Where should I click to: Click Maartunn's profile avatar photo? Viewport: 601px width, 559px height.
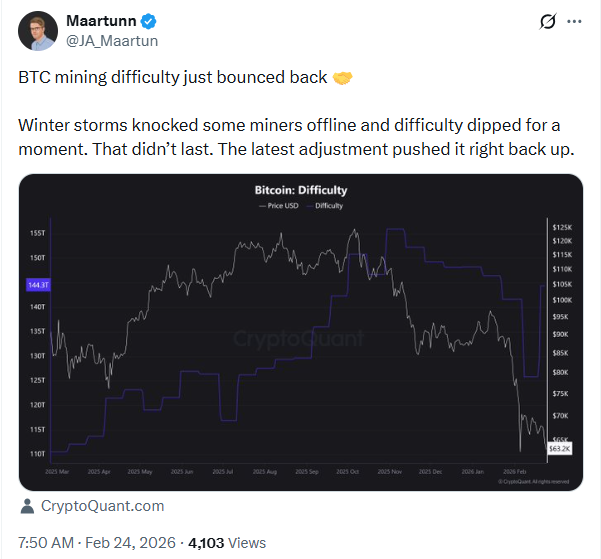pyautogui.click(x=35, y=31)
